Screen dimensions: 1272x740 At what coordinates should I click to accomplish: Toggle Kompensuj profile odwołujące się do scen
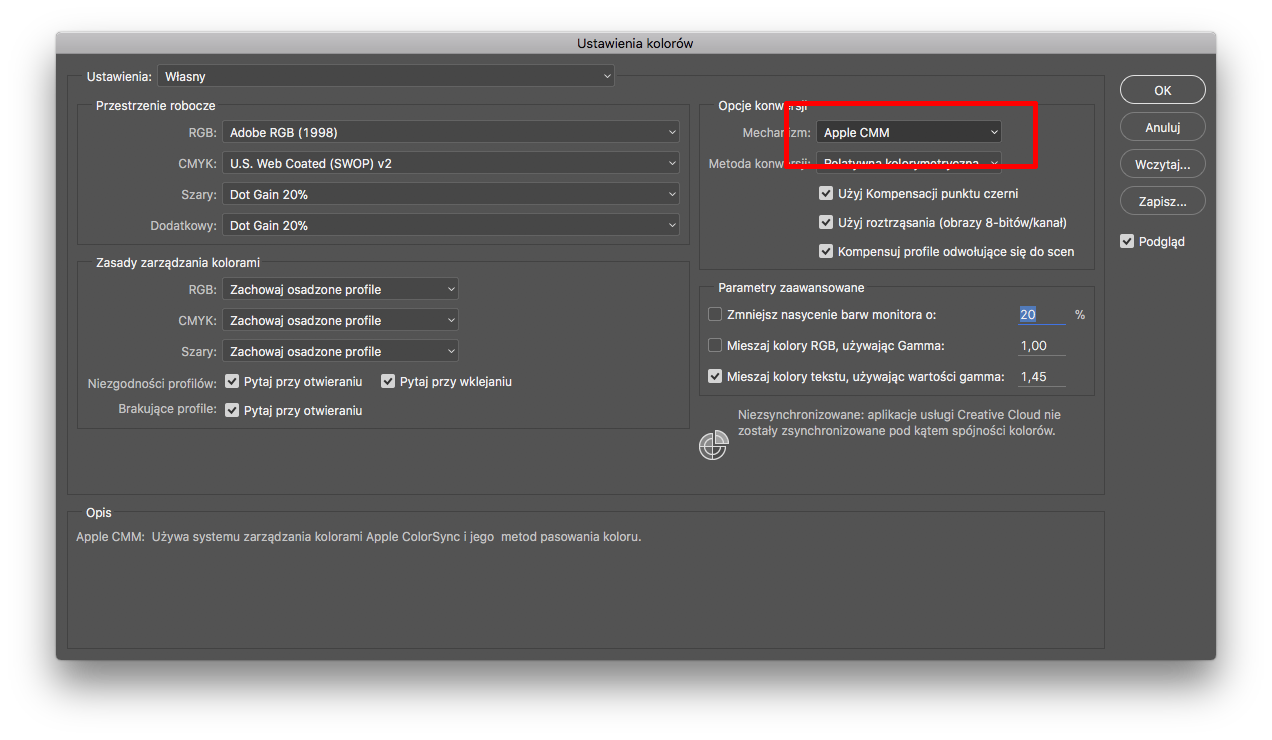coord(826,251)
